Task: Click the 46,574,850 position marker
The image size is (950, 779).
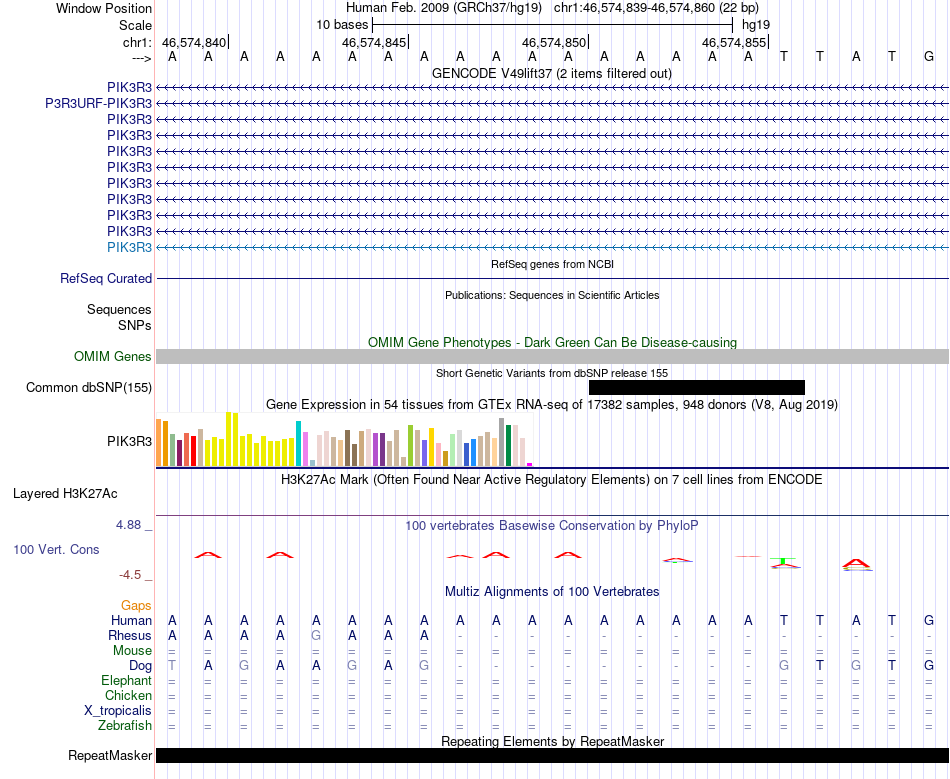Action: coord(556,42)
